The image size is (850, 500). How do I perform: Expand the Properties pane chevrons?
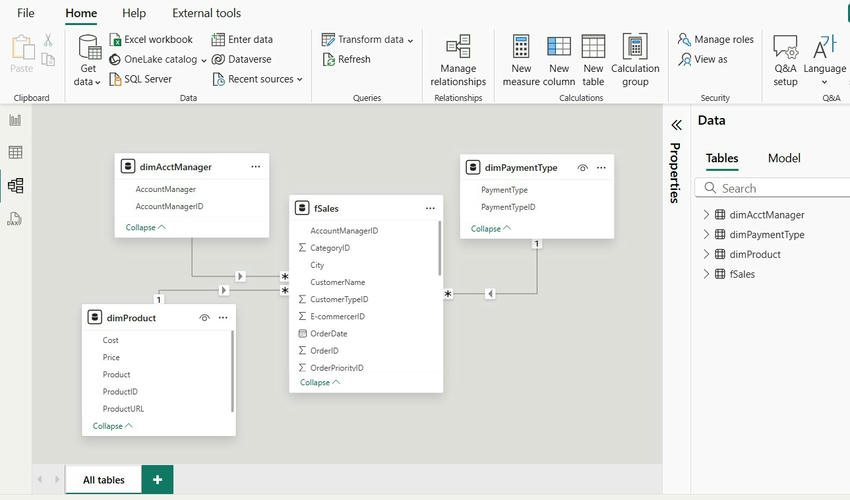click(676, 125)
